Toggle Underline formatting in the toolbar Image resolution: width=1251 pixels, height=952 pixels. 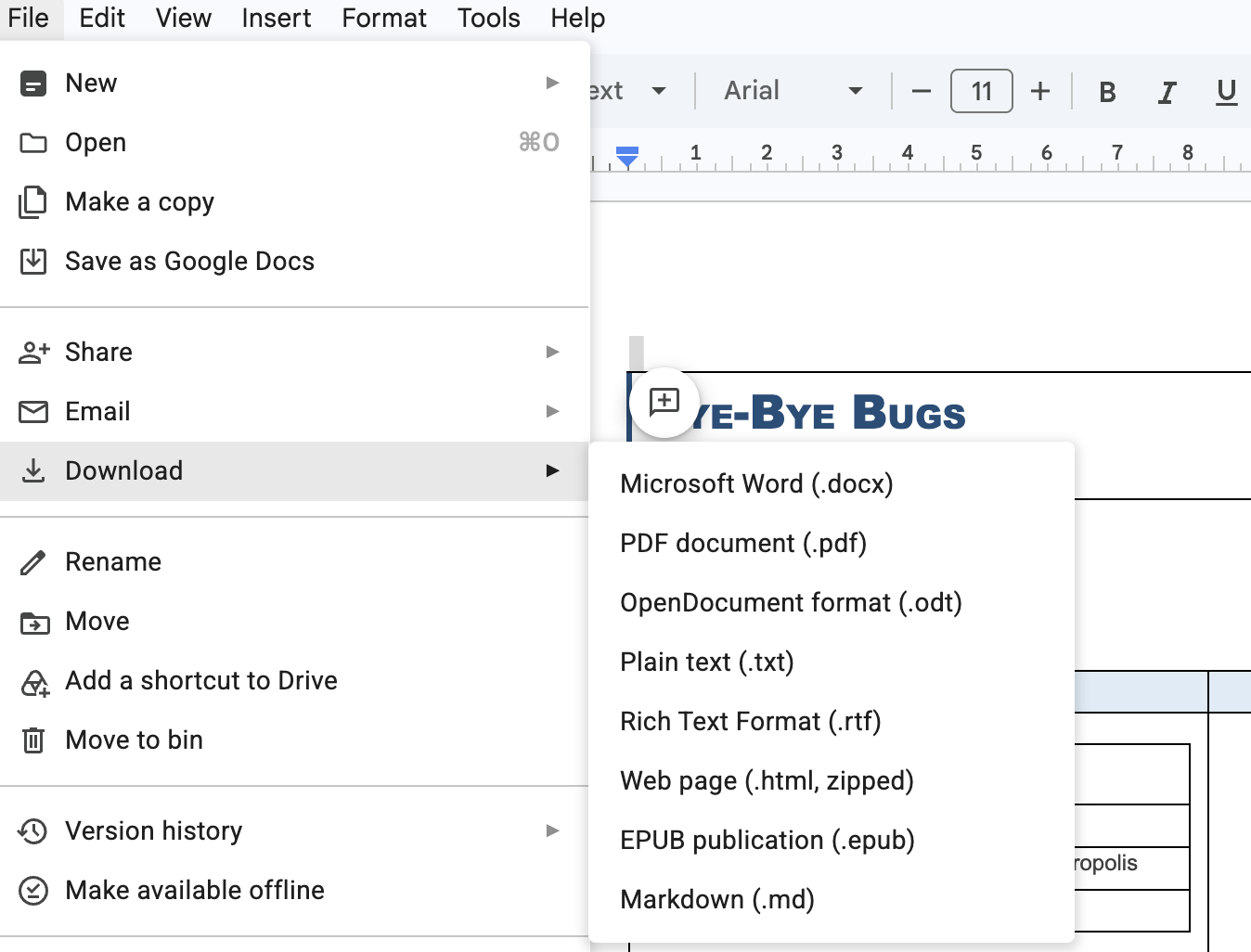[x=1226, y=92]
